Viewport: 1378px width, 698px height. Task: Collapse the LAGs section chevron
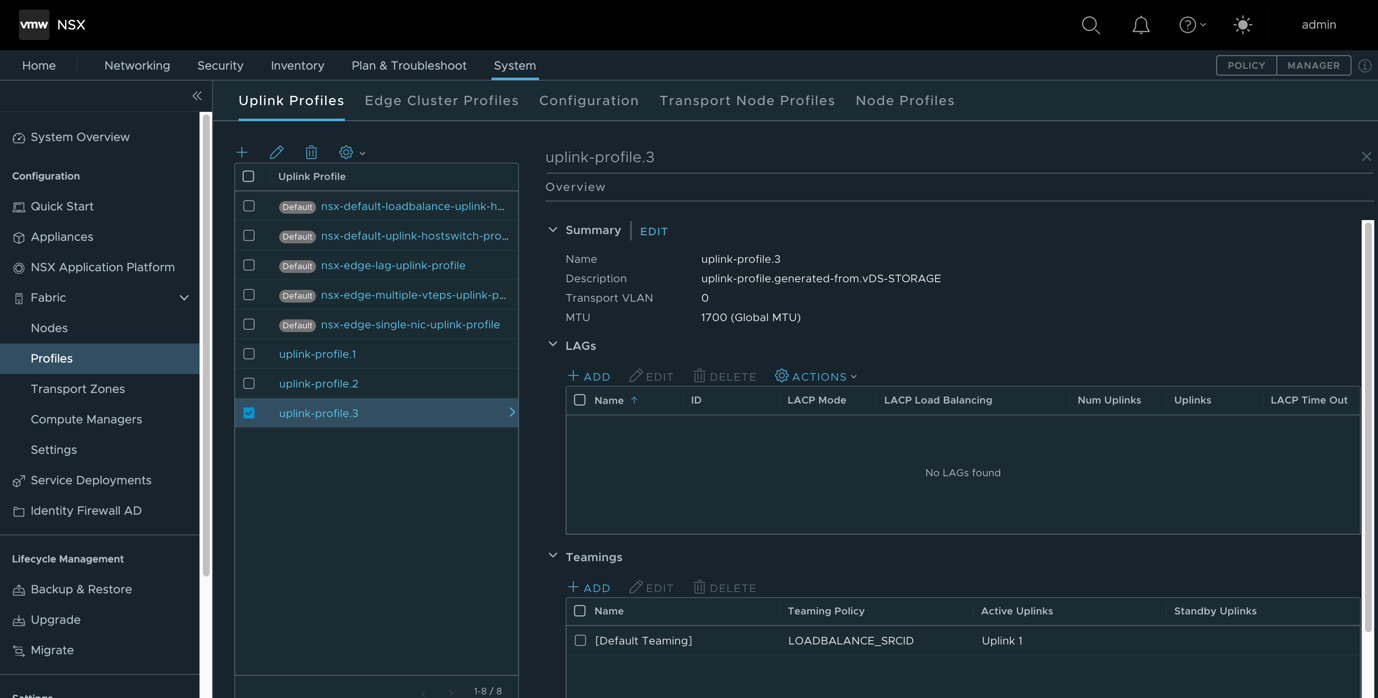click(553, 345)
